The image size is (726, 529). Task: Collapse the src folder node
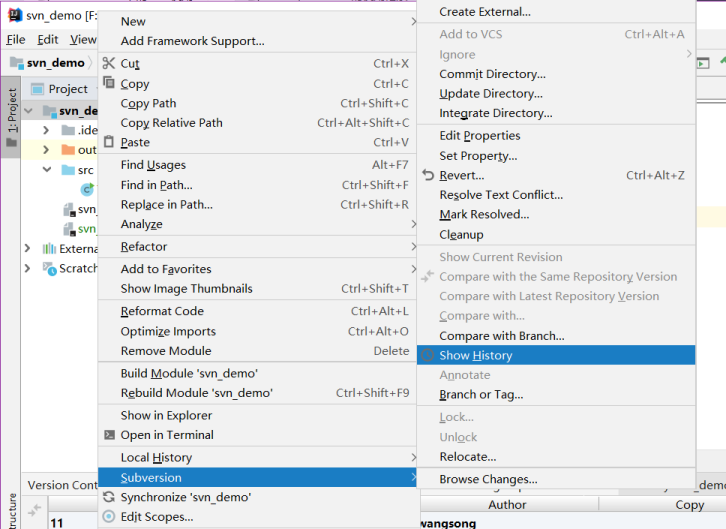(x=46, y=170)
